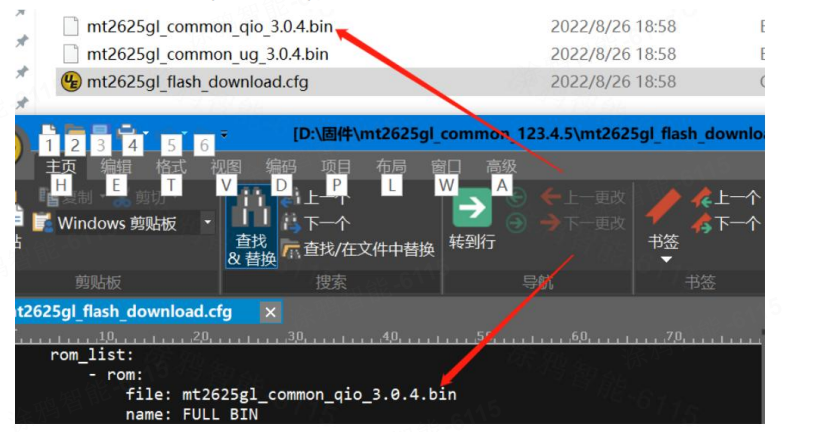Close the mt2625gl_flash_download.cfg file tab

point(270,313)
